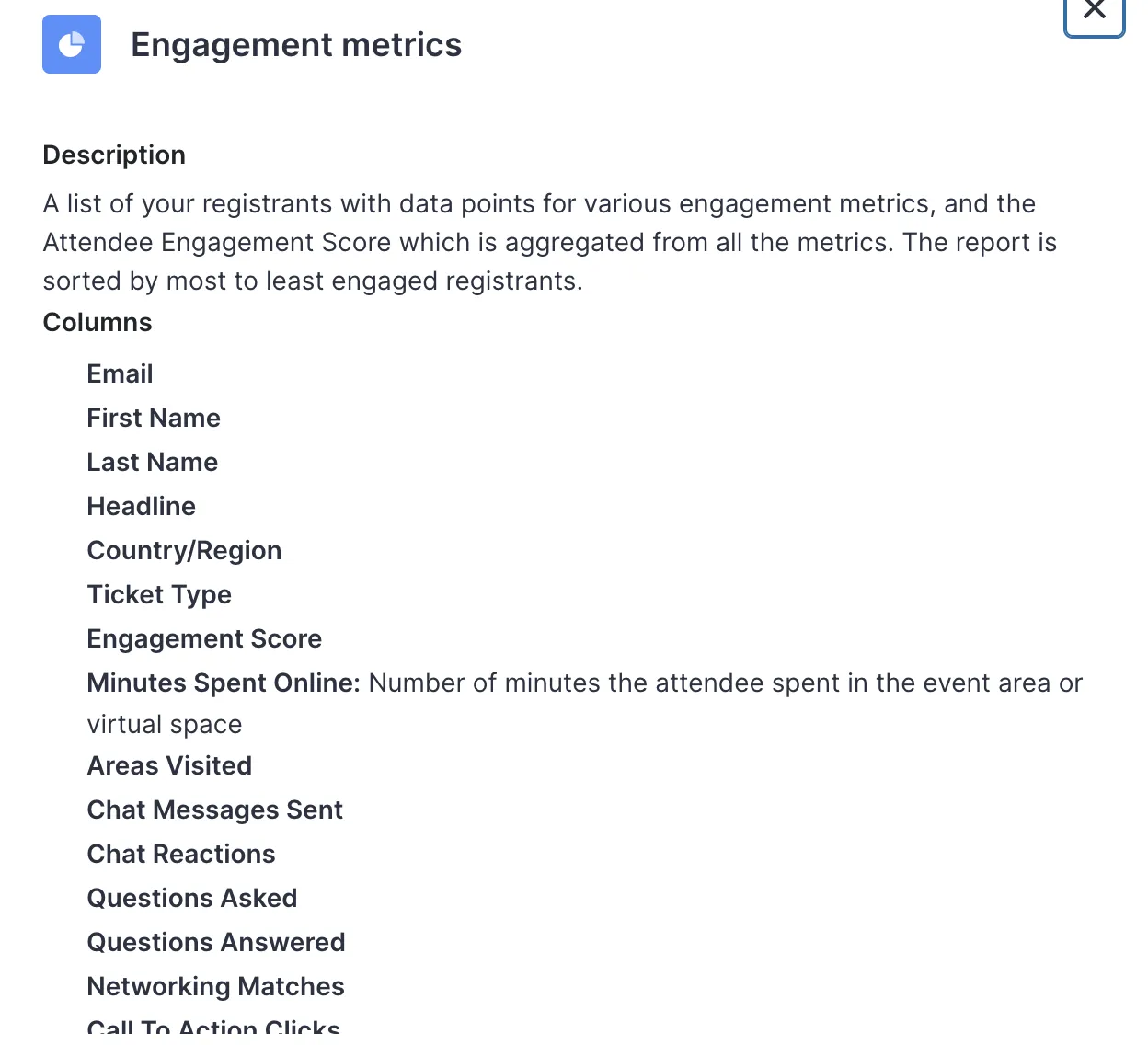Click the Questions Answered column entry

pos(216,942)
